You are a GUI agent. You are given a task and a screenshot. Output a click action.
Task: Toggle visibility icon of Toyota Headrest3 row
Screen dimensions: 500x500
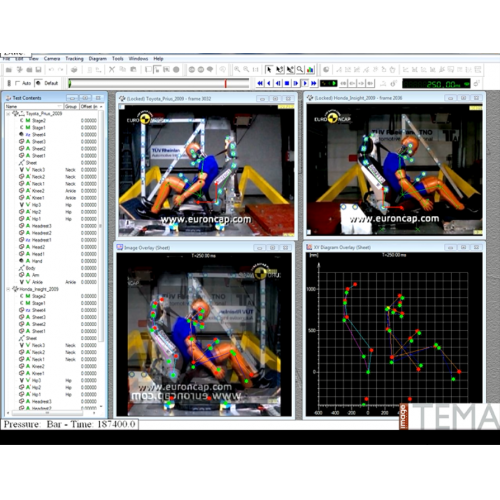tap(21, 226)
